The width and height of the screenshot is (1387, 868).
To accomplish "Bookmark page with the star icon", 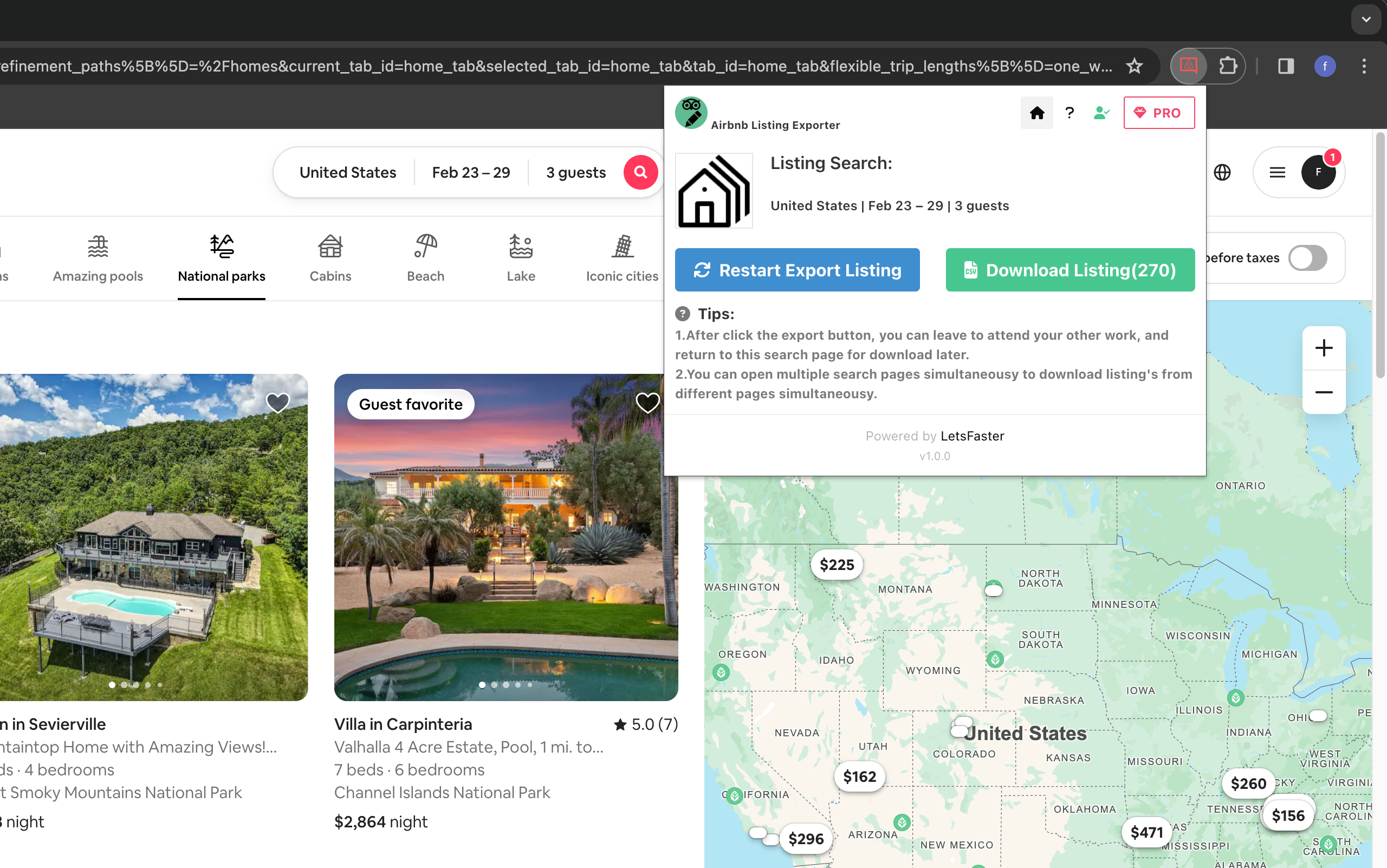I will [x=1134, y=66].
